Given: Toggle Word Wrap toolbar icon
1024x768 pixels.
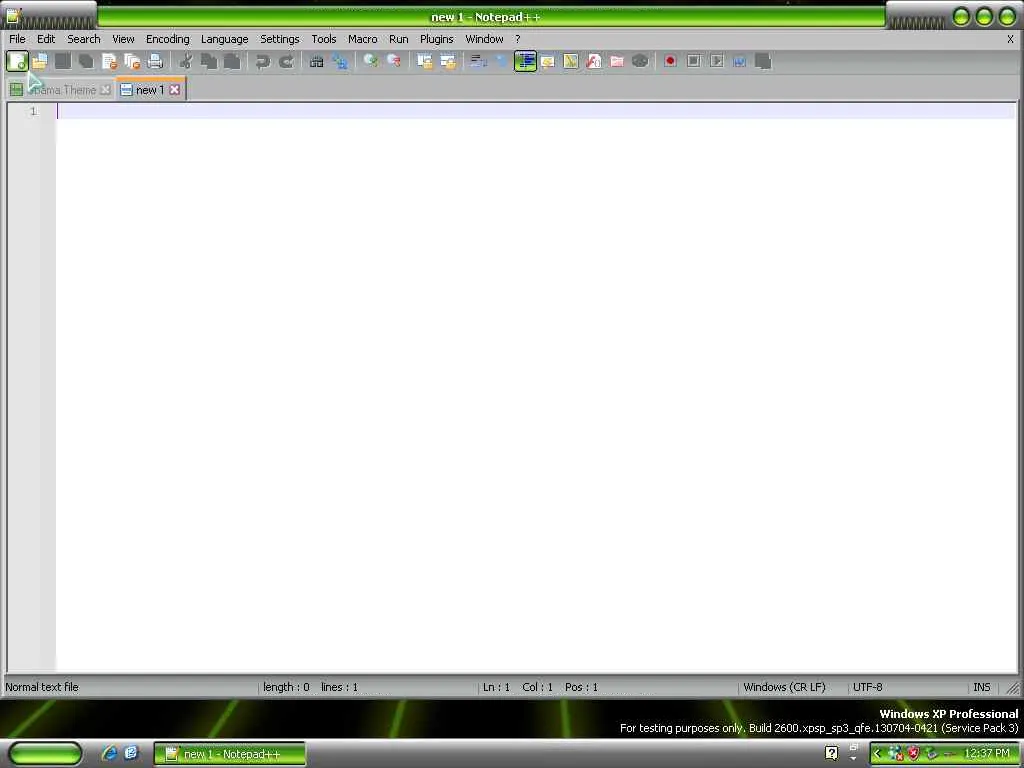Looking at the screenshot, I should [x=479, y=61].
